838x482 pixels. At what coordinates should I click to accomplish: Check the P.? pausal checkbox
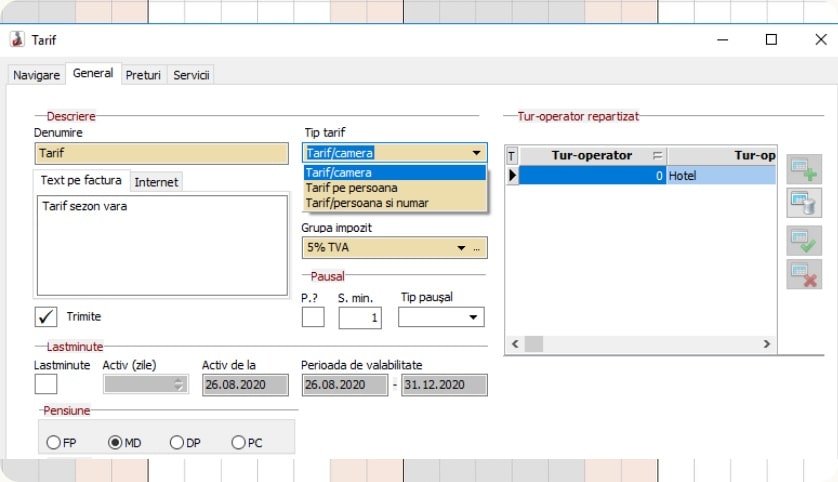click(313, 317)
